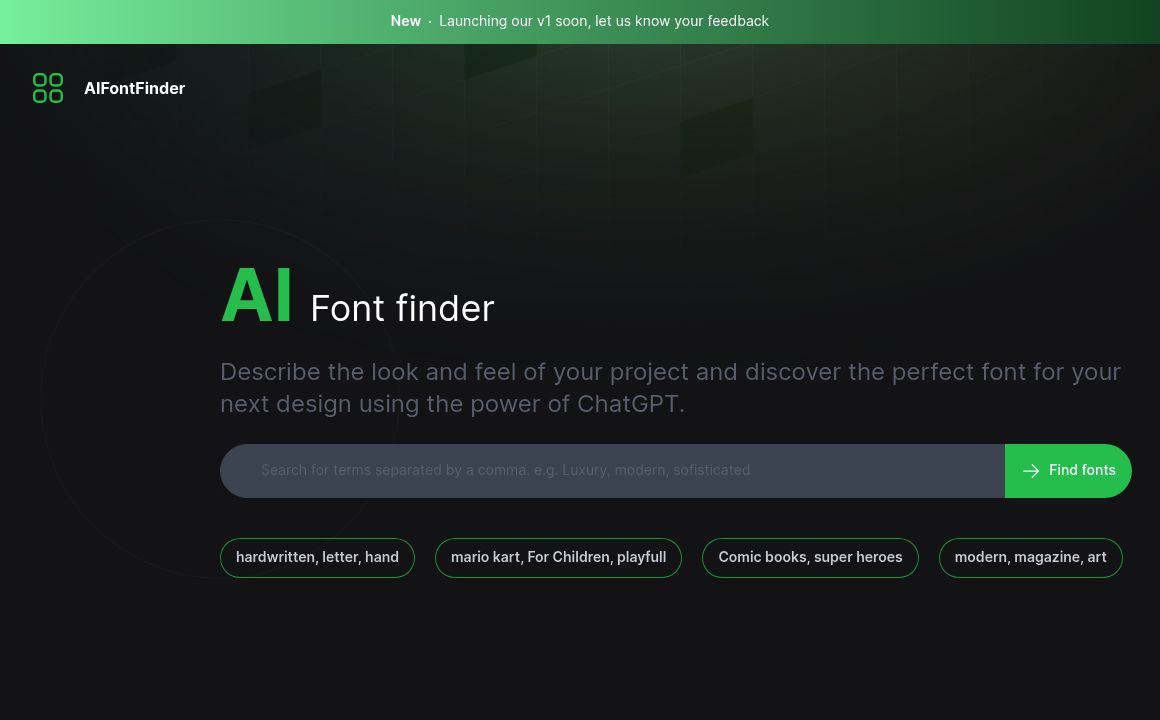This screenshot has width=1160, height=720.
Task: Open the 'Launching our v1 soon' notice
Action: pyautogui.click(x=604, y=21)
